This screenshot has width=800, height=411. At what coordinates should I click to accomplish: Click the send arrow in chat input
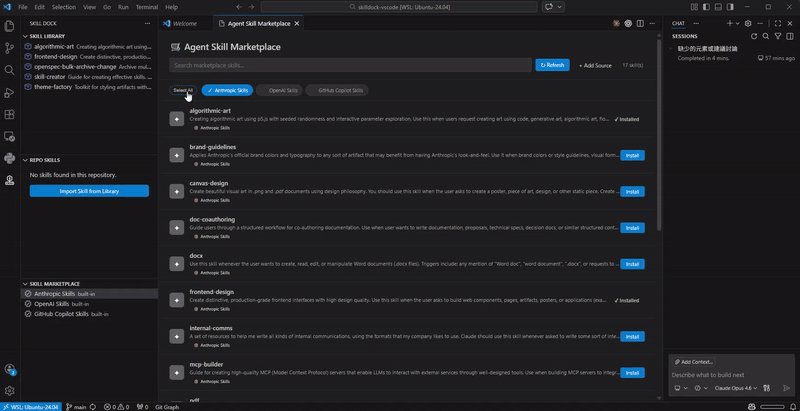[786, 388]
